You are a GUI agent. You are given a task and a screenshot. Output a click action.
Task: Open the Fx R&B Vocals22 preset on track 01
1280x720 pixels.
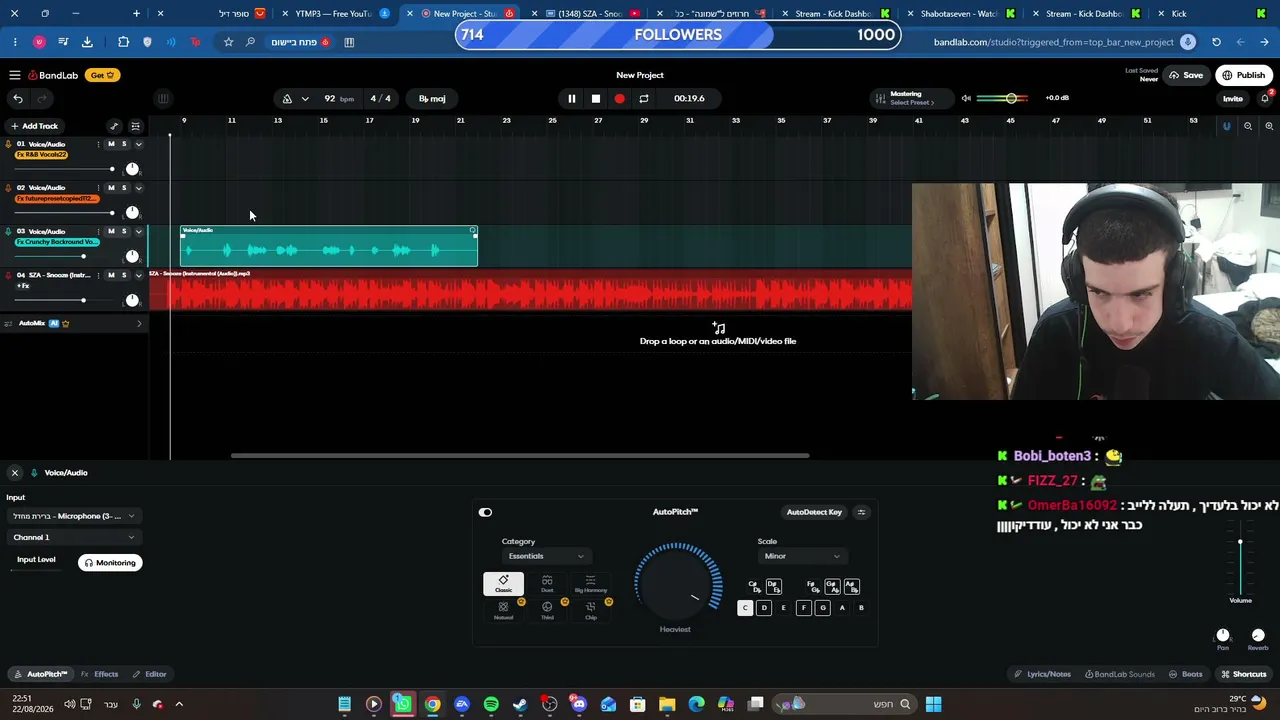click(x=41, y=155)
